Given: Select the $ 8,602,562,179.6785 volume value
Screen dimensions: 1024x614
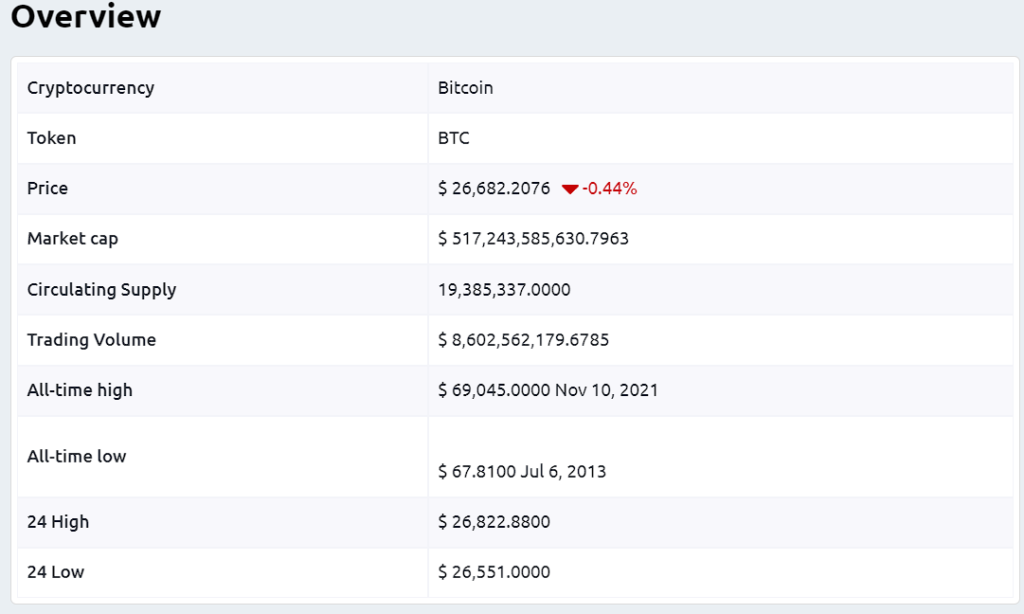Looking at the screenshot, I should 523,340.
